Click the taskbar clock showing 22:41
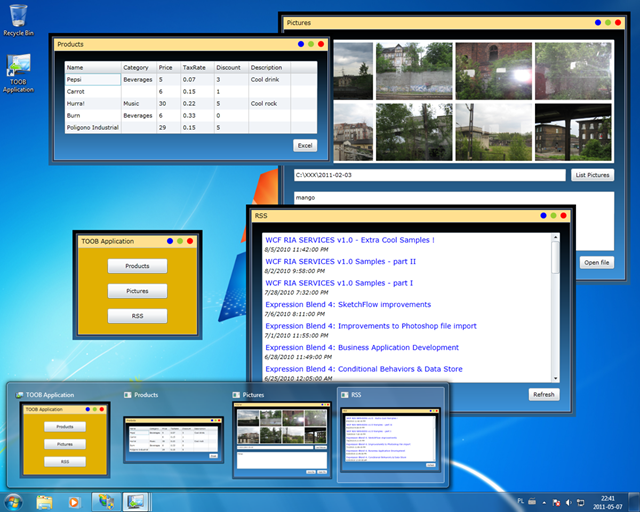This screenshot has height=512, width=640. coord(607,503)
